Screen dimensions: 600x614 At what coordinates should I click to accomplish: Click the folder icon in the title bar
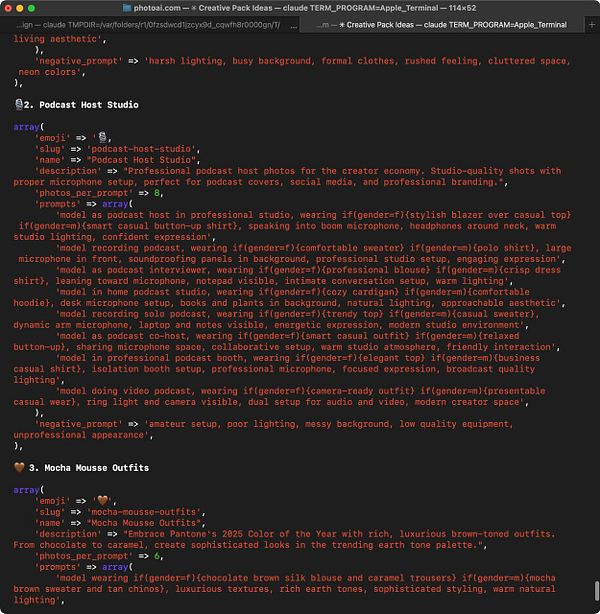coord(127,8)
